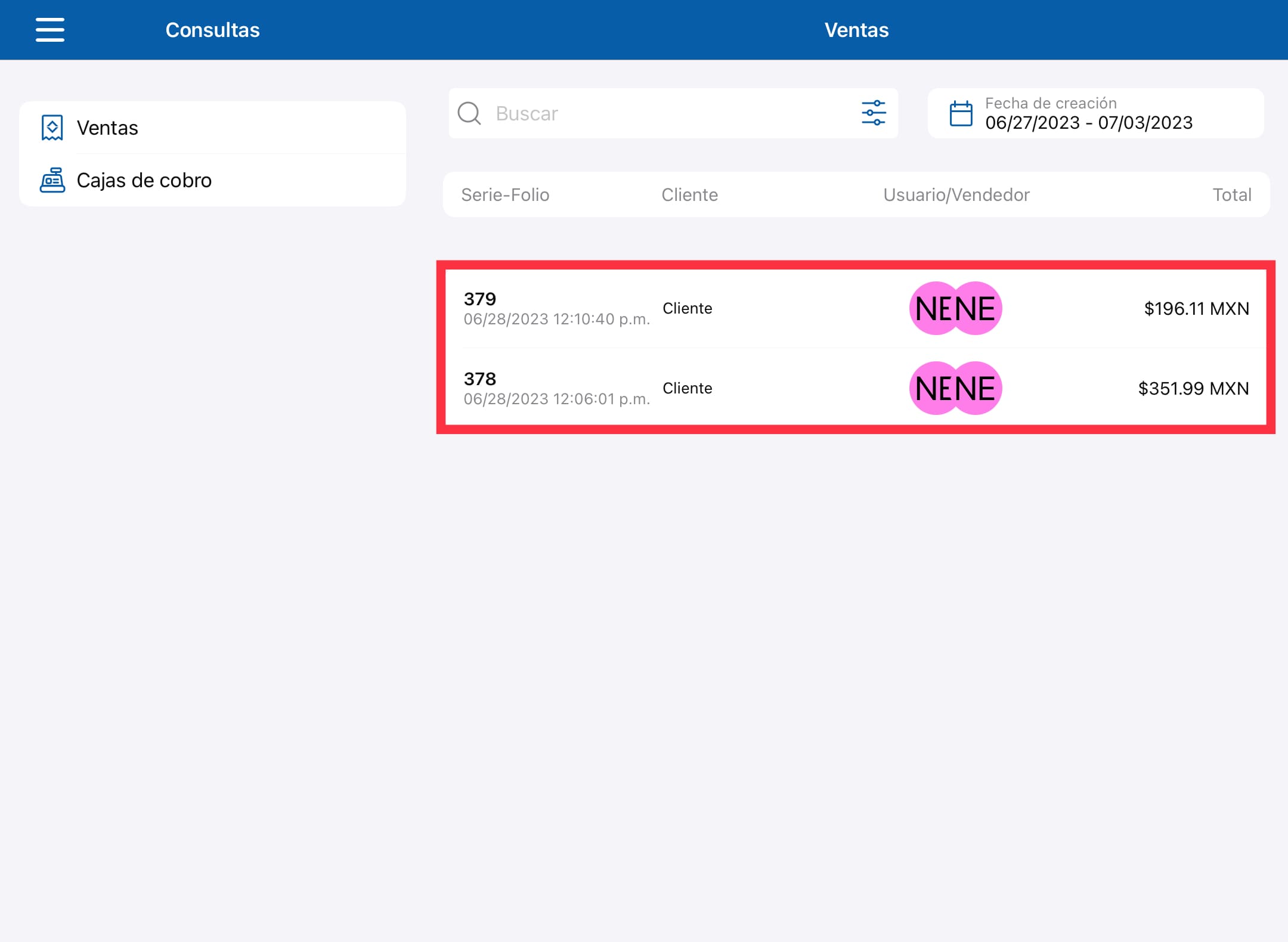
Task: Sort by Cliente column header
Action: 689,195
